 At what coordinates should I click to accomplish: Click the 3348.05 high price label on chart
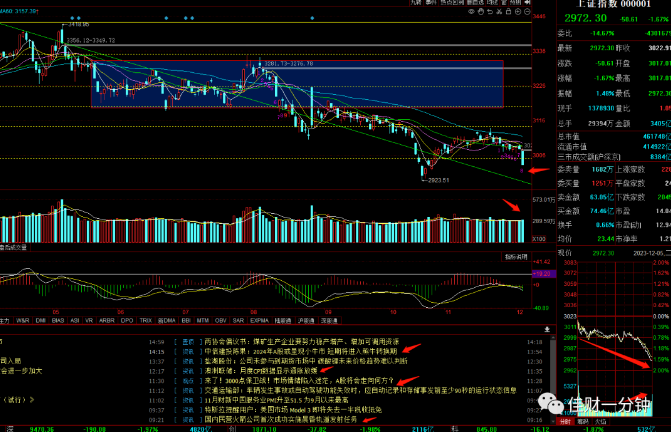coord(77,25)
